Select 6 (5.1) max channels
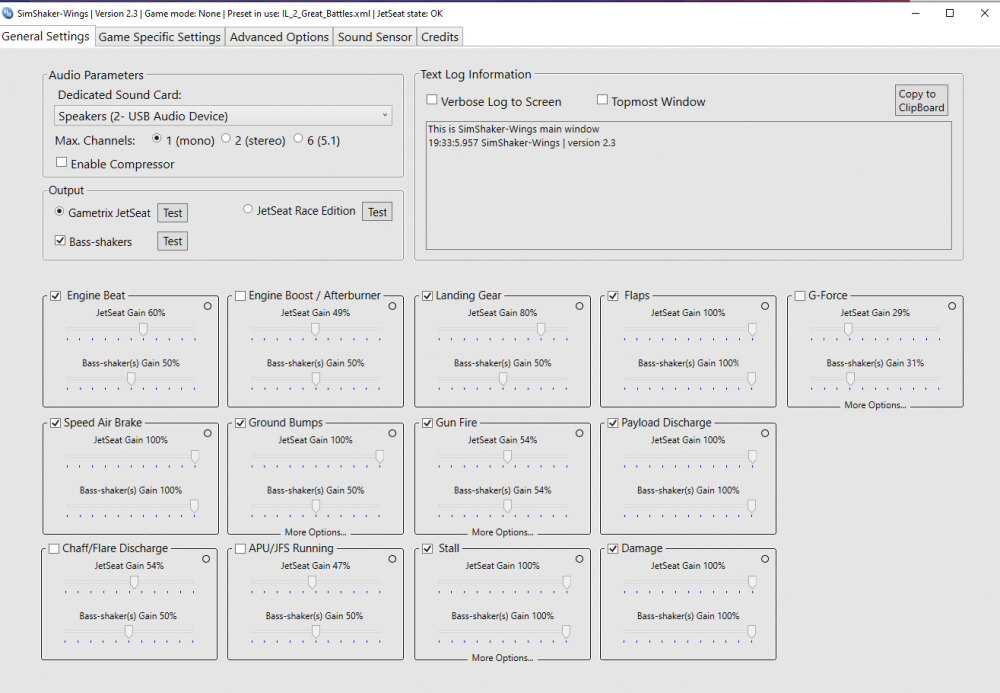Screen dimensions: 1000x693 coord(298,138)
